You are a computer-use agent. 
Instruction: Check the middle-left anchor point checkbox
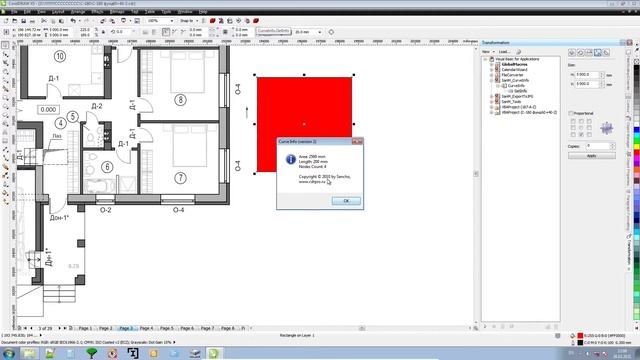click(x=573, y=128)
